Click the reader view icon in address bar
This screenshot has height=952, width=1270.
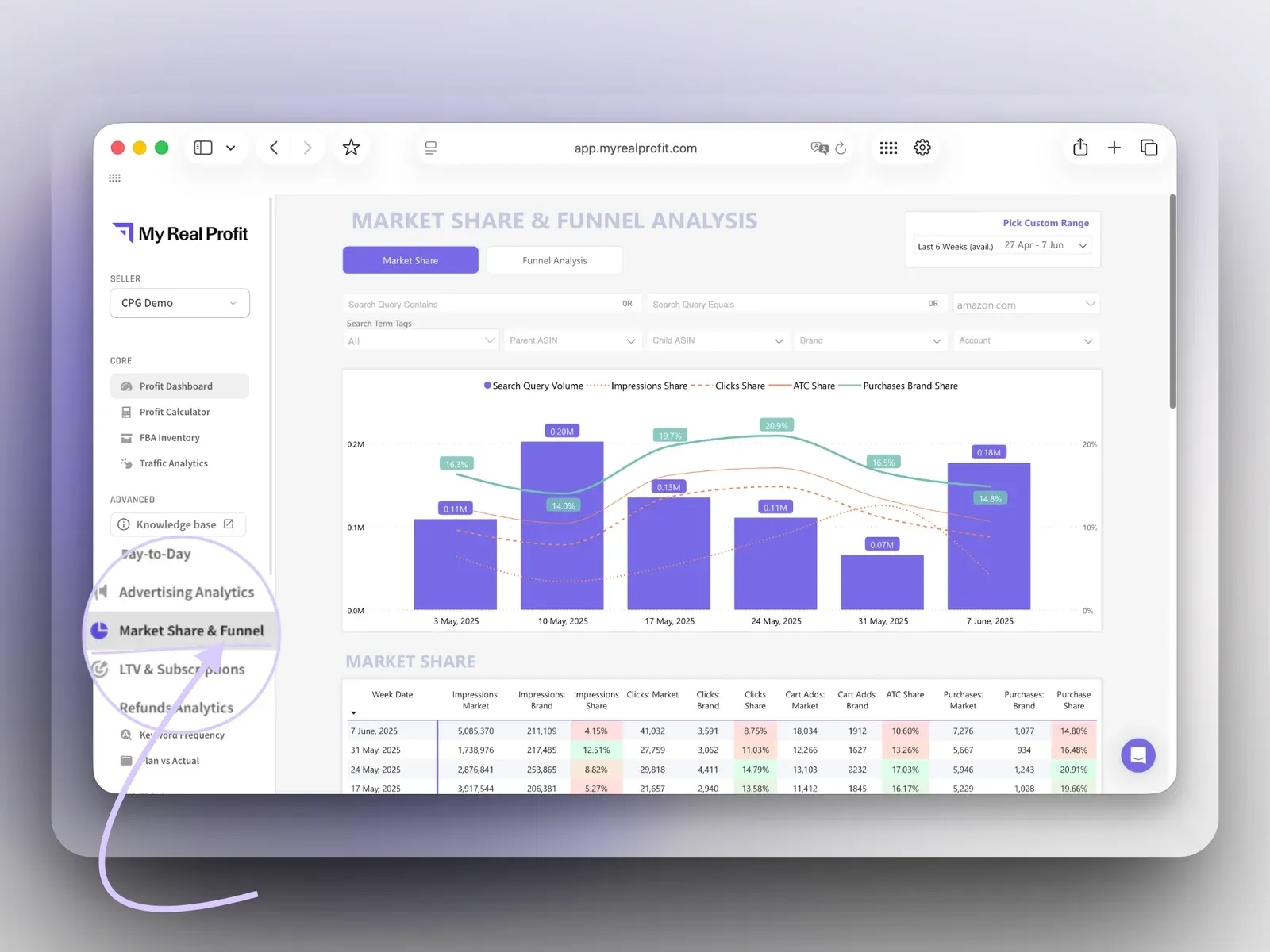[x=431, y=148]
